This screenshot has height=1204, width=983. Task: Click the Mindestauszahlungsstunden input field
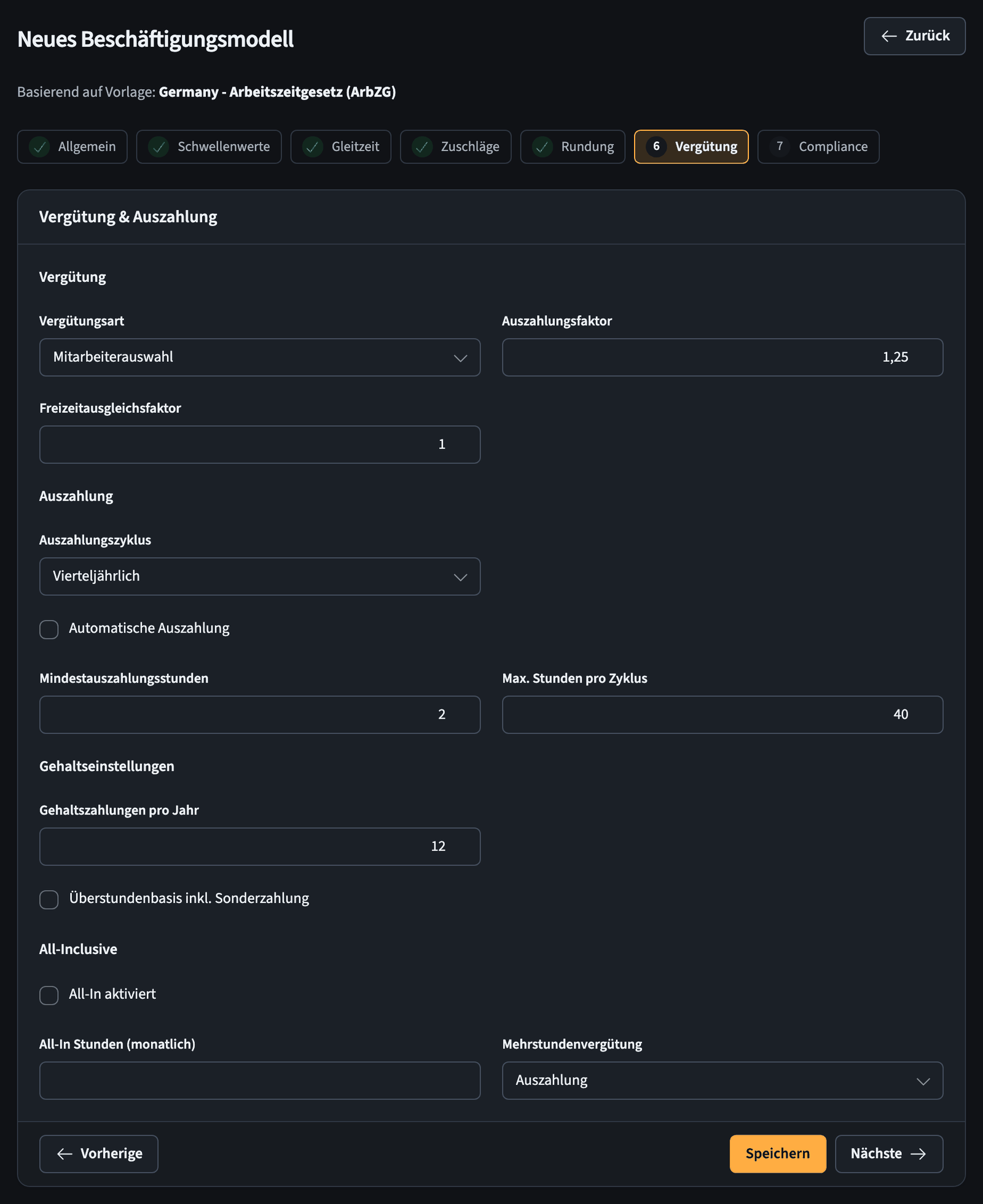tap(260, 715)
